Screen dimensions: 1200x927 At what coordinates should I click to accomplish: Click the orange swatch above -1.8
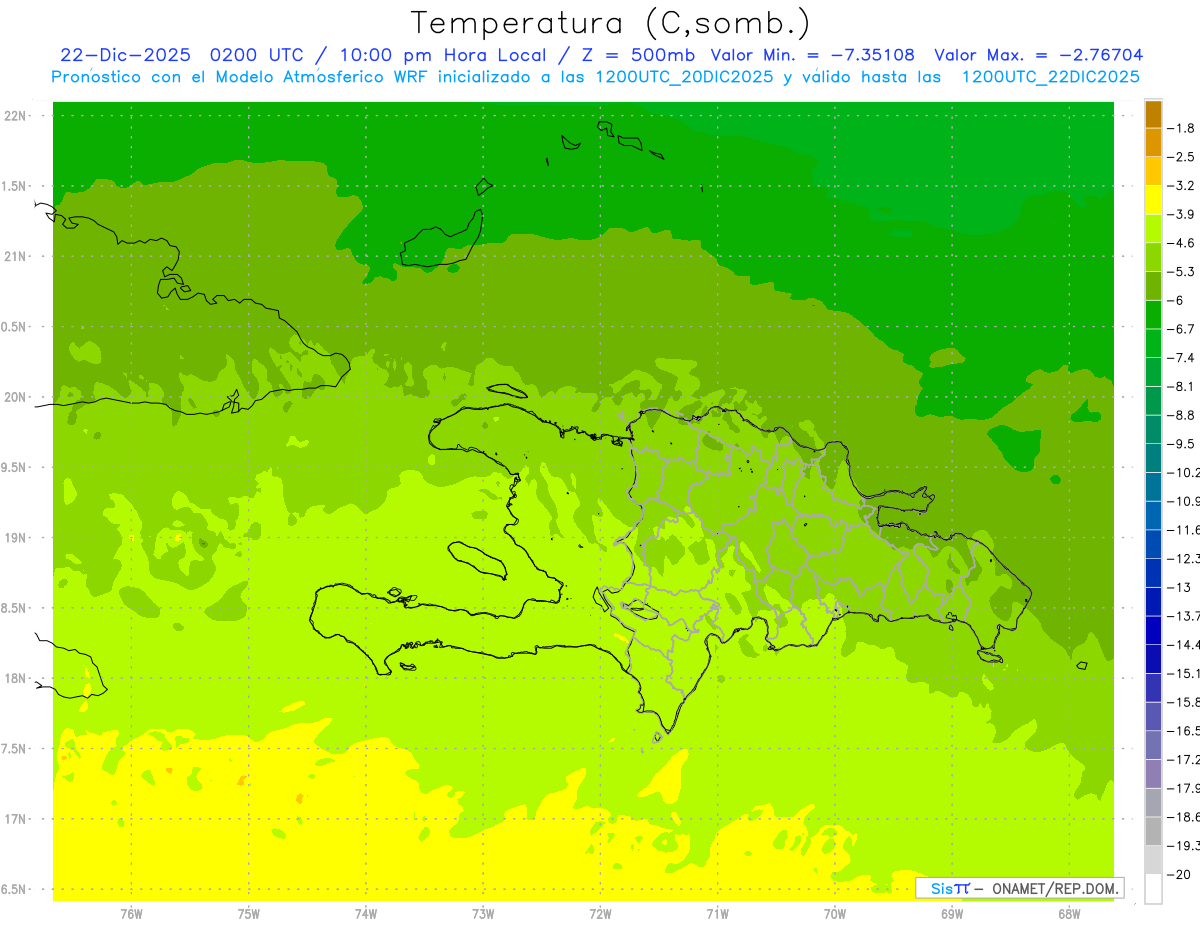[x=1153, y=114]
